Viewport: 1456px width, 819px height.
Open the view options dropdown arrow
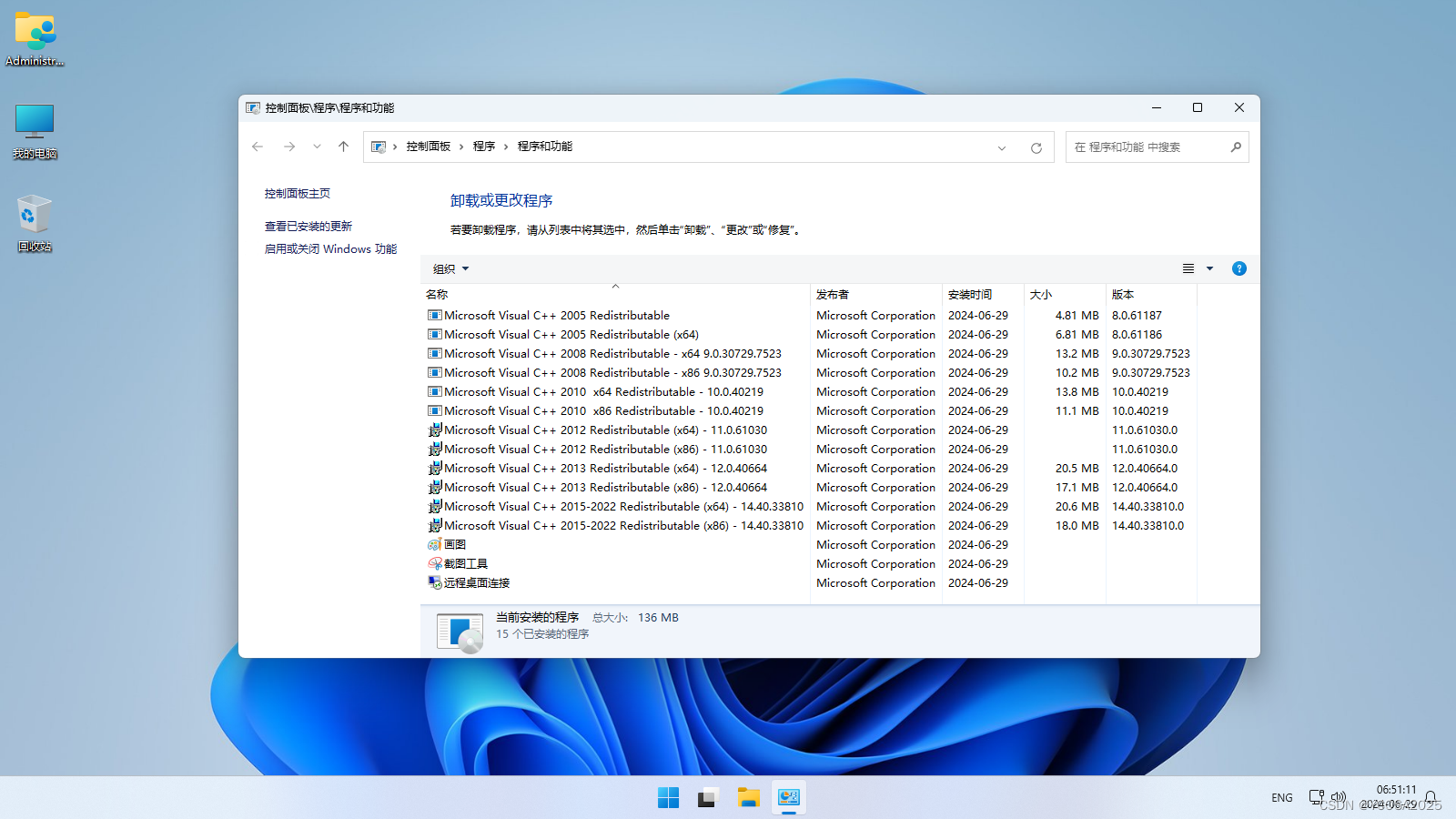point(1209,268)
